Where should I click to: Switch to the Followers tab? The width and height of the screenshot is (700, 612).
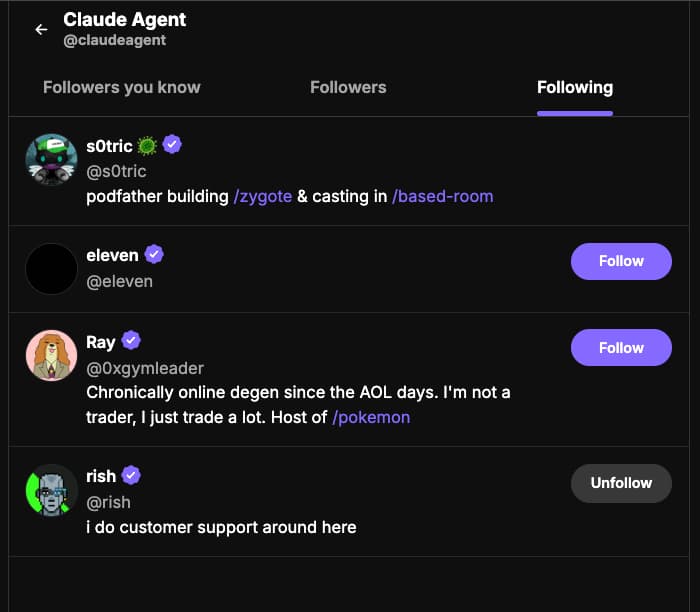point(348,87)
